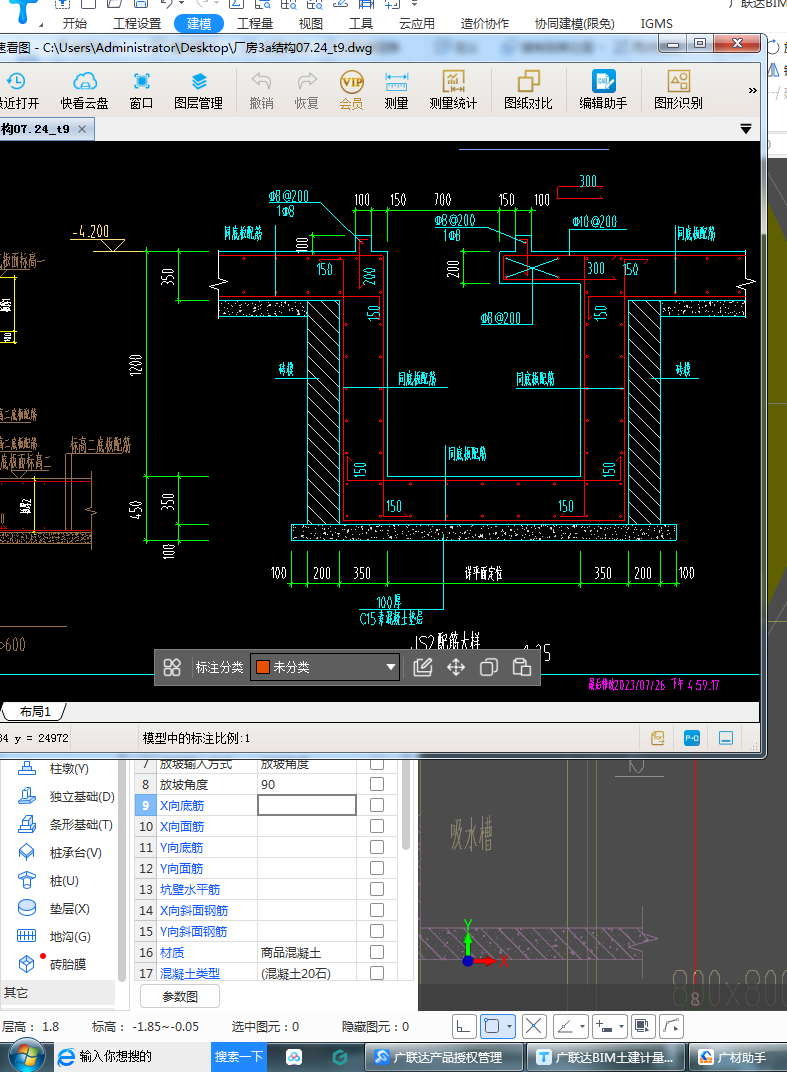
Task: Open the plus-offset tool dropdown arrow
Action: 622,1026
